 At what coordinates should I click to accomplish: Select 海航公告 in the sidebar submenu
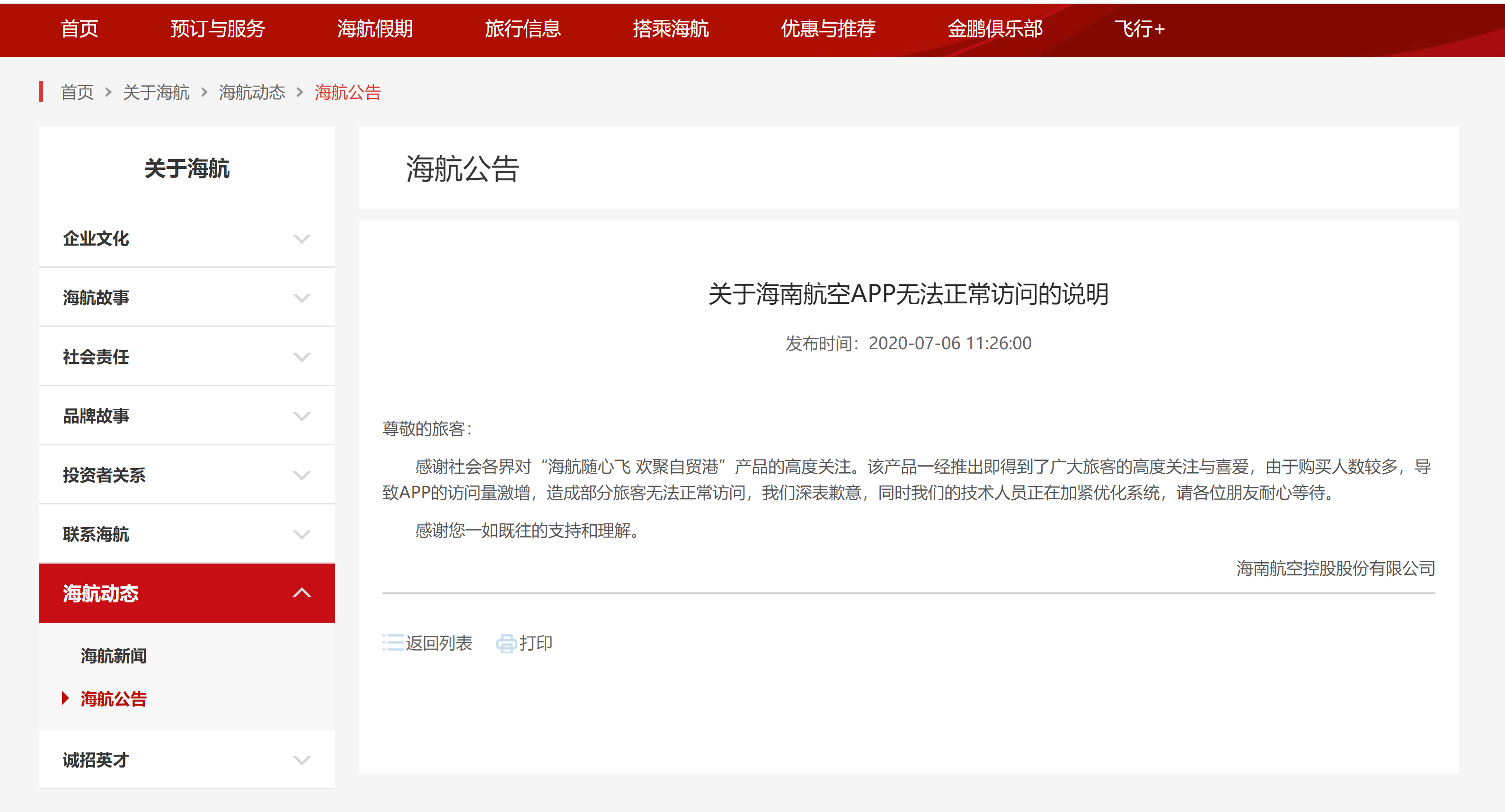point(113,699)
